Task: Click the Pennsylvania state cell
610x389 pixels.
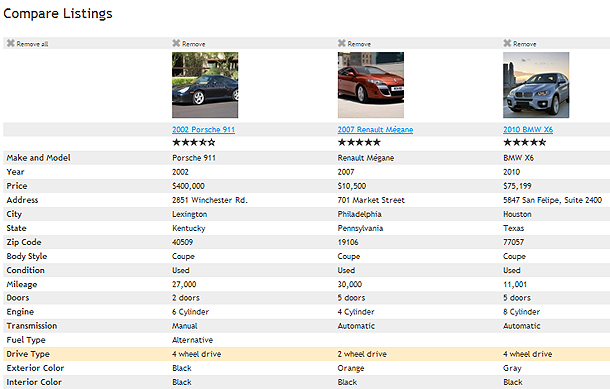Action: click(x=360, y=228)
